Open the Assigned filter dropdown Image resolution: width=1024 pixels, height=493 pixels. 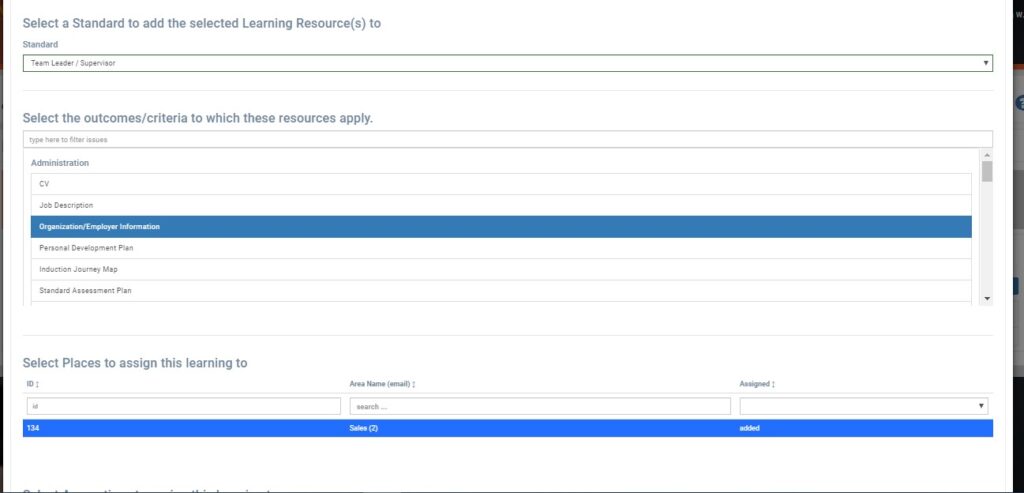point(863,406)
